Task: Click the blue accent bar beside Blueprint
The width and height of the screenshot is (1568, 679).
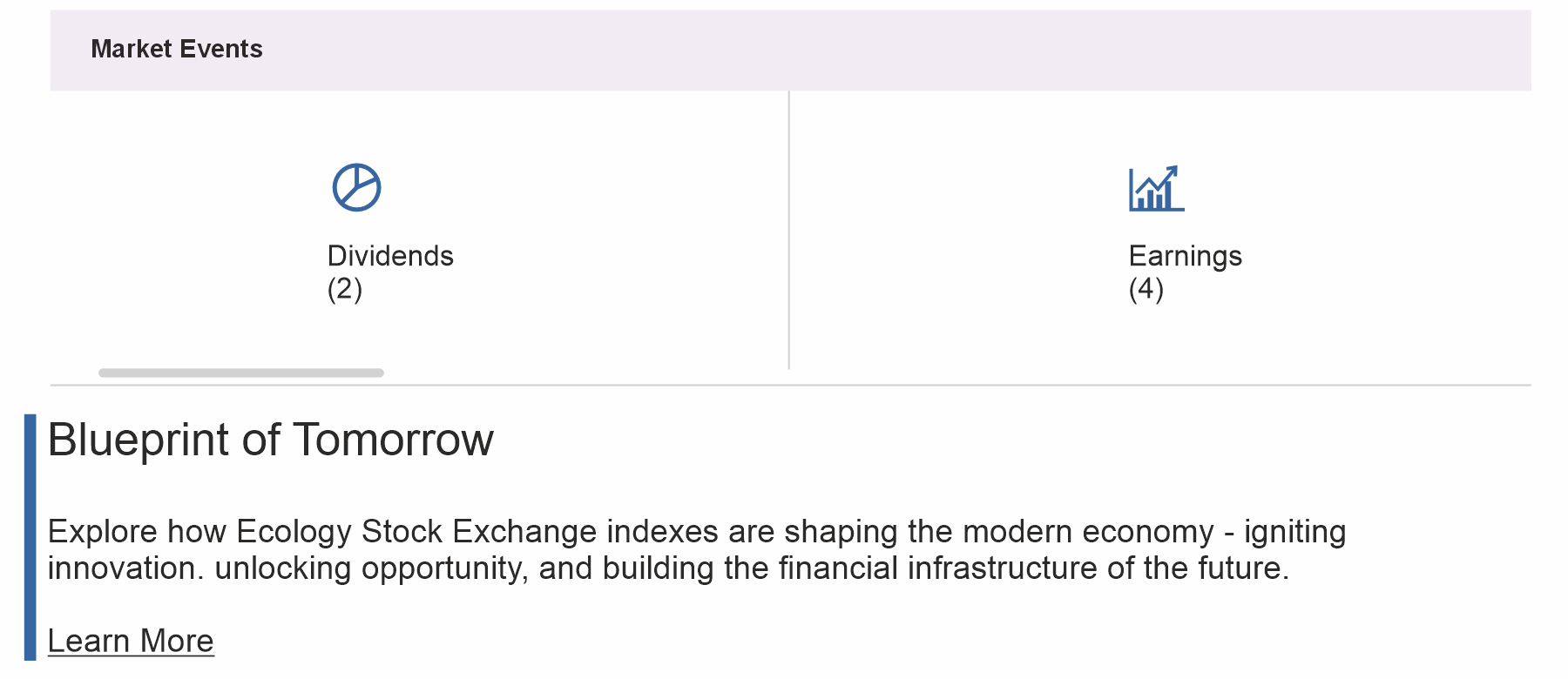Action: pyautogui.click(x=30, y=537)
